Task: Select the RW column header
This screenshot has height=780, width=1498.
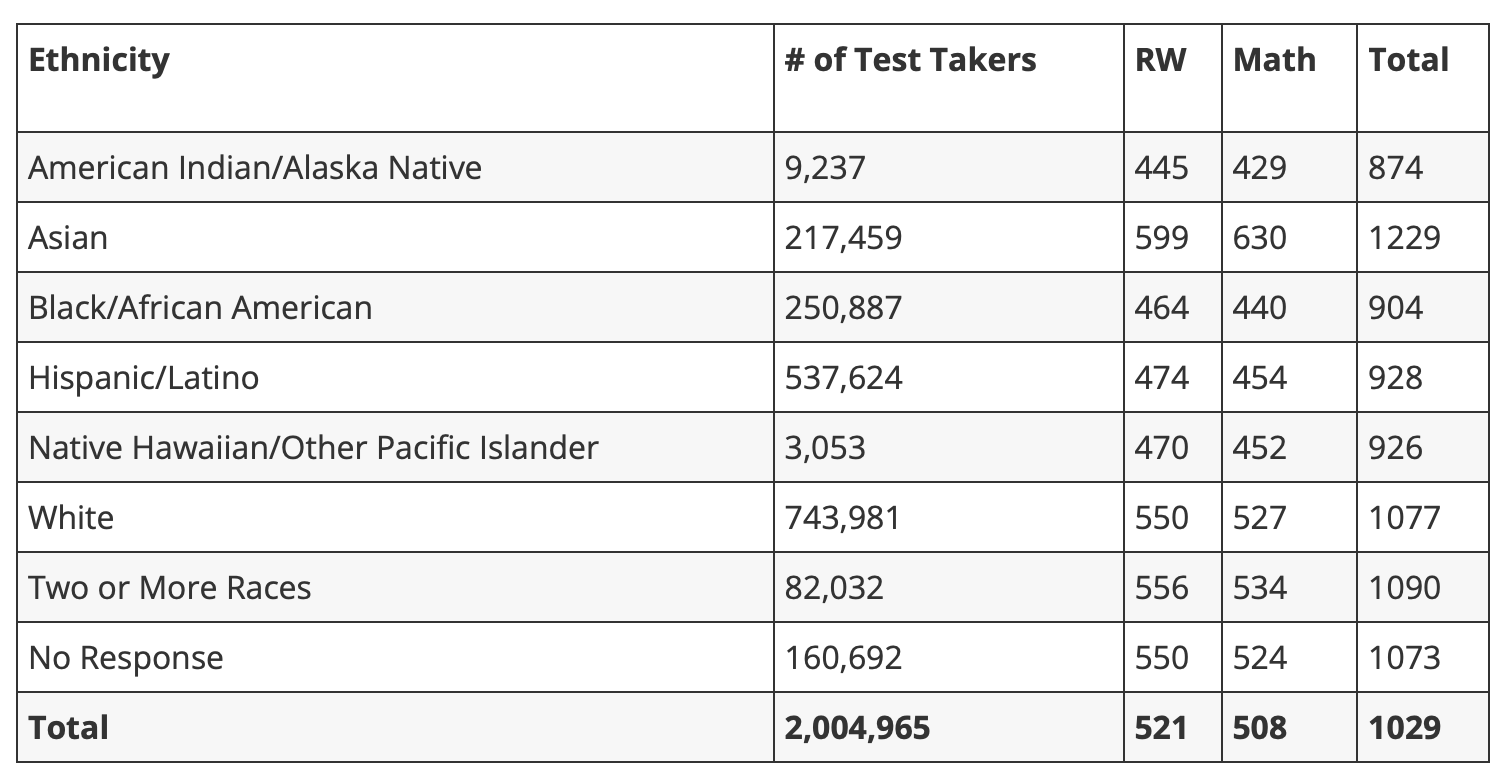Action: coord(1160,60)
